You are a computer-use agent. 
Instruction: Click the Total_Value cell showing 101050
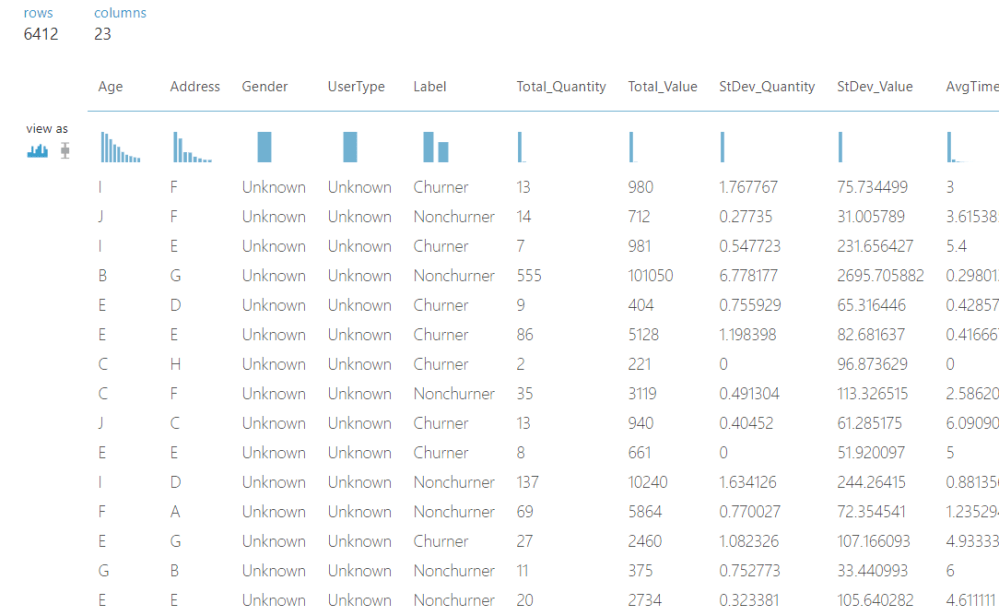(650, 276)
